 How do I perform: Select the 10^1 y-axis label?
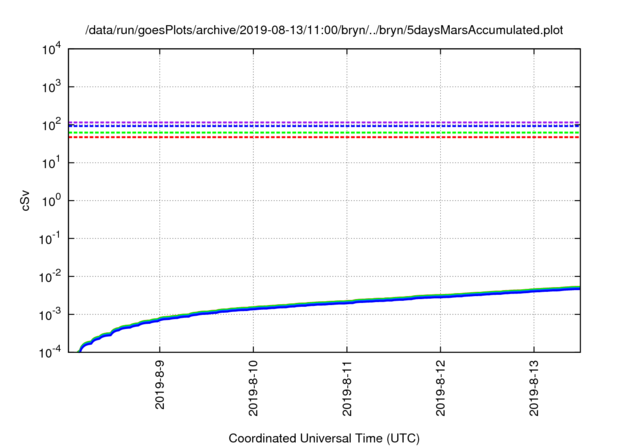pos(51,163)
